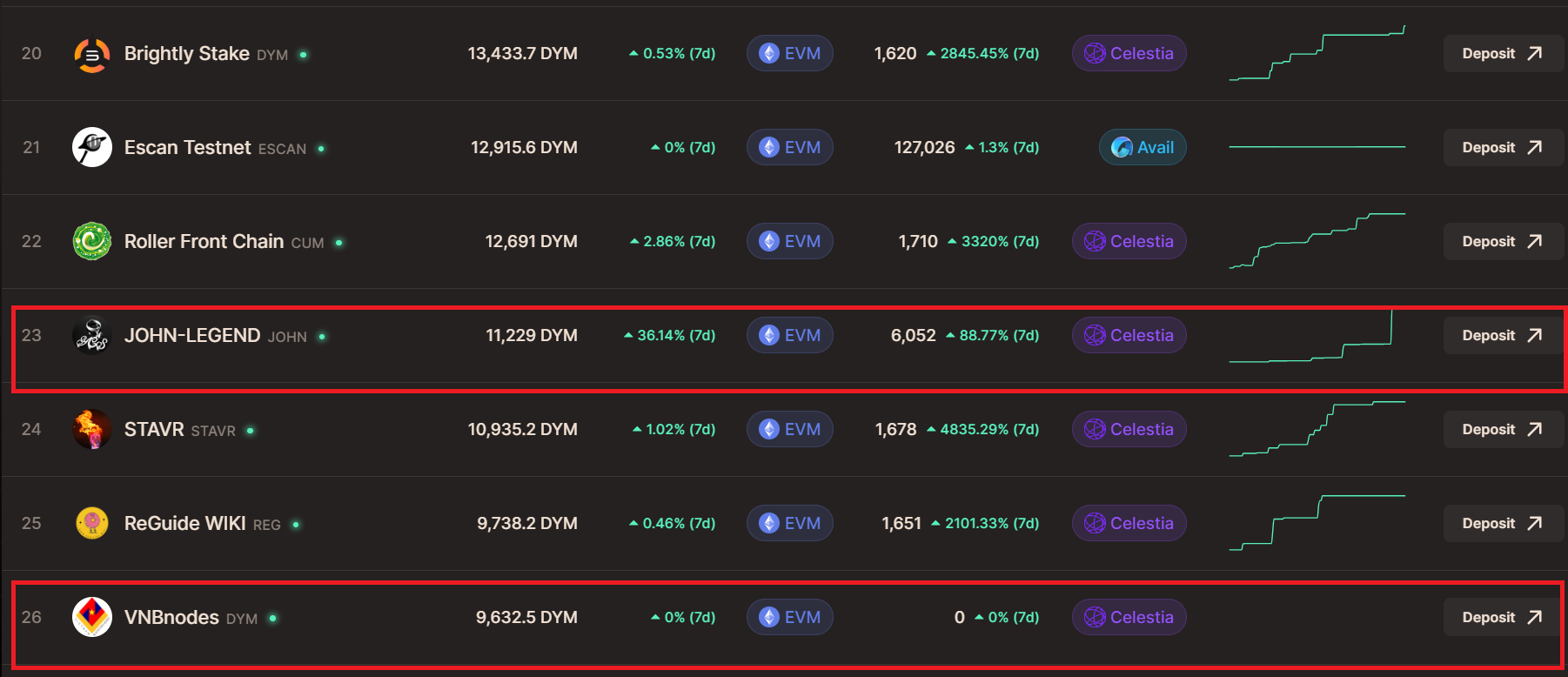Click the sparkline chart for STAVR
1568x677 pixels.
coord(1317,429)
